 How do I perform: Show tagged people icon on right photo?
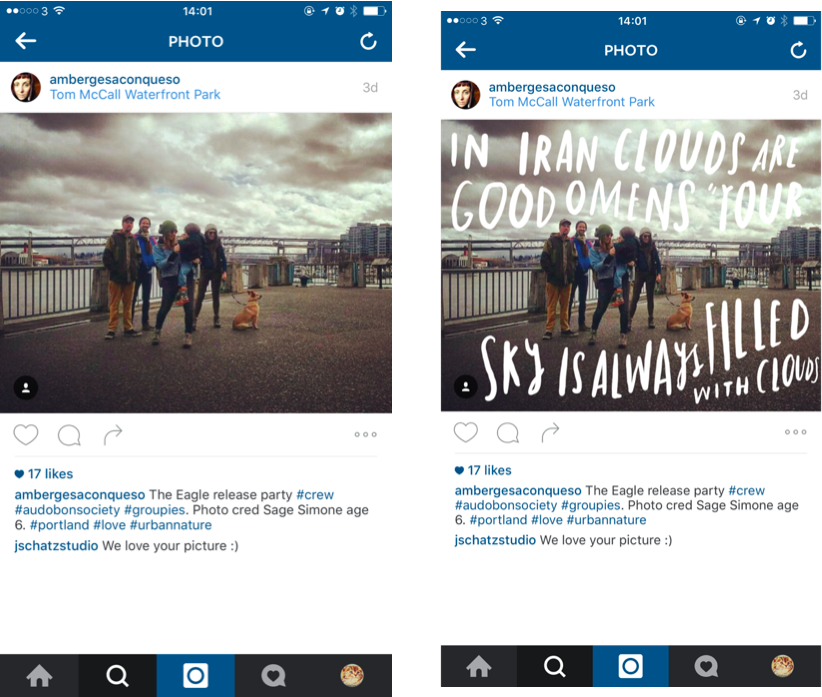(x=466, y=387)
